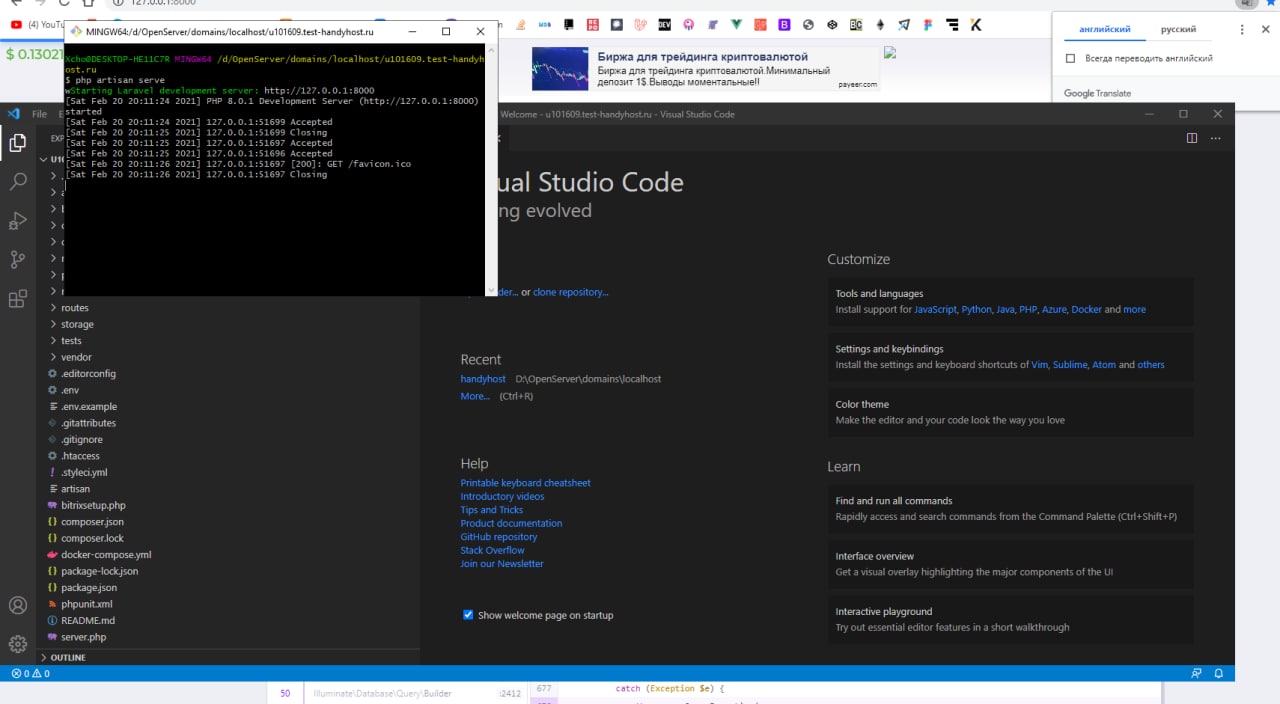Open Stack Overflow help link

coord(492,550)
